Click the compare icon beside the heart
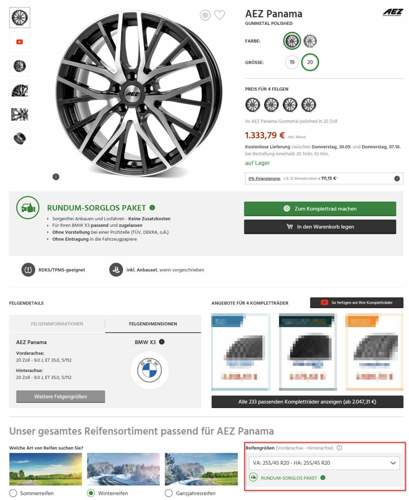 click(x=205, y=15)
